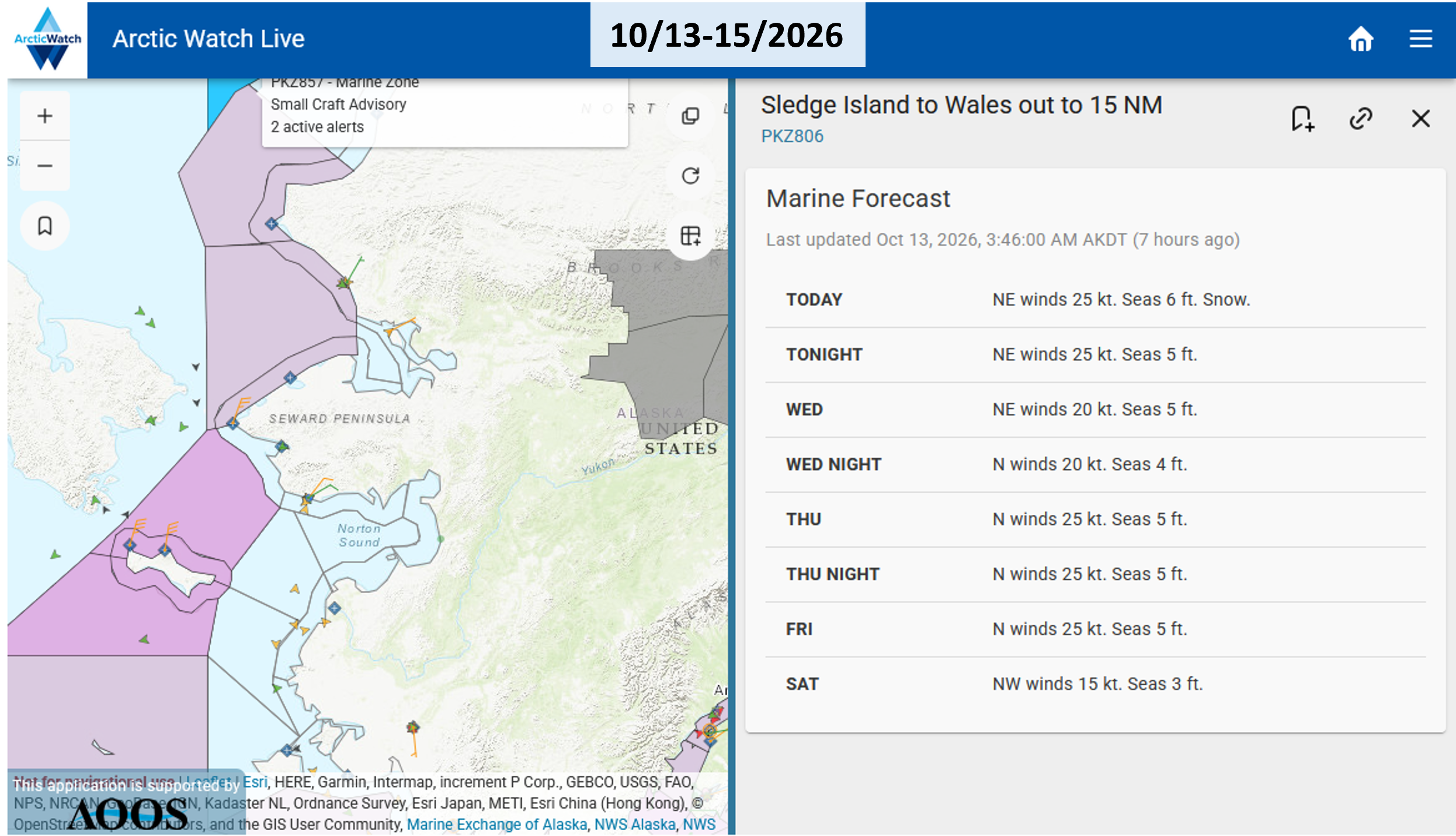Select the FRI forecast row

point(1095,629)
